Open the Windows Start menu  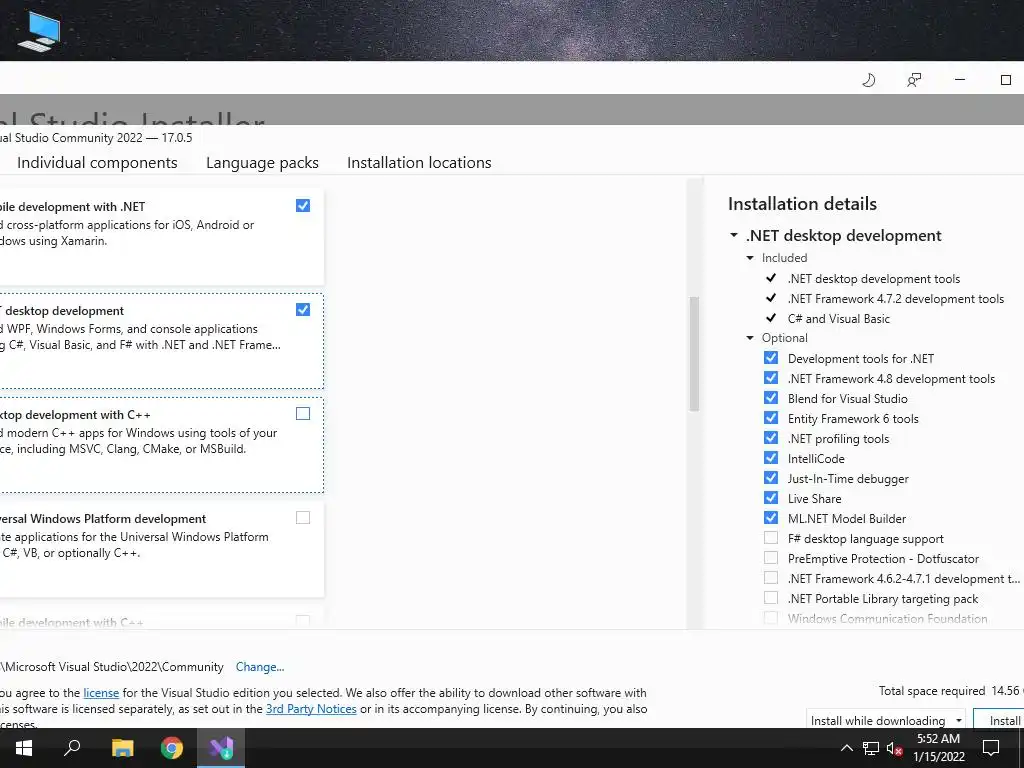tap(24, 748)
